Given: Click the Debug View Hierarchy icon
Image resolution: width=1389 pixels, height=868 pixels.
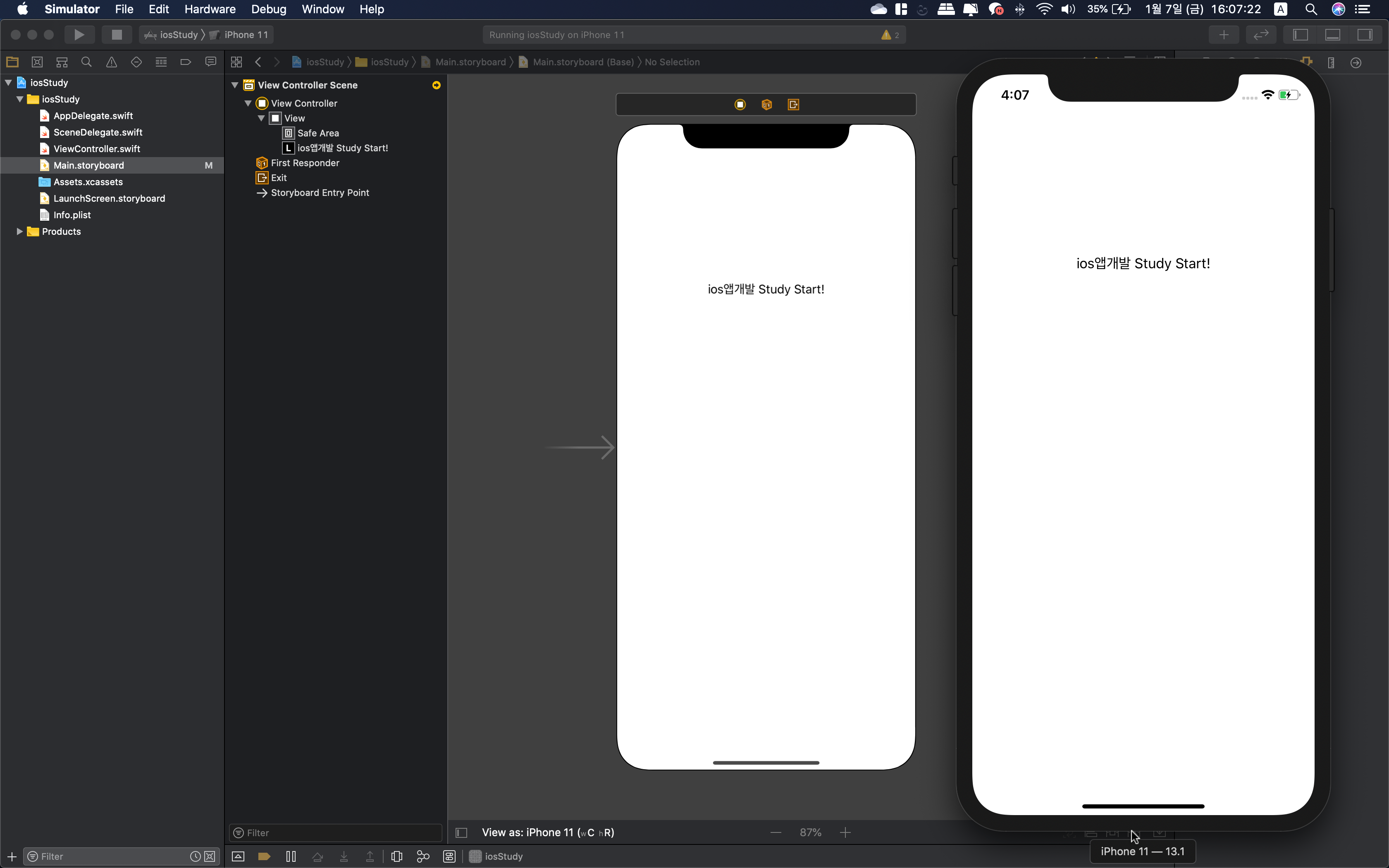Looking at the screenshot, I should coord(396,856).
